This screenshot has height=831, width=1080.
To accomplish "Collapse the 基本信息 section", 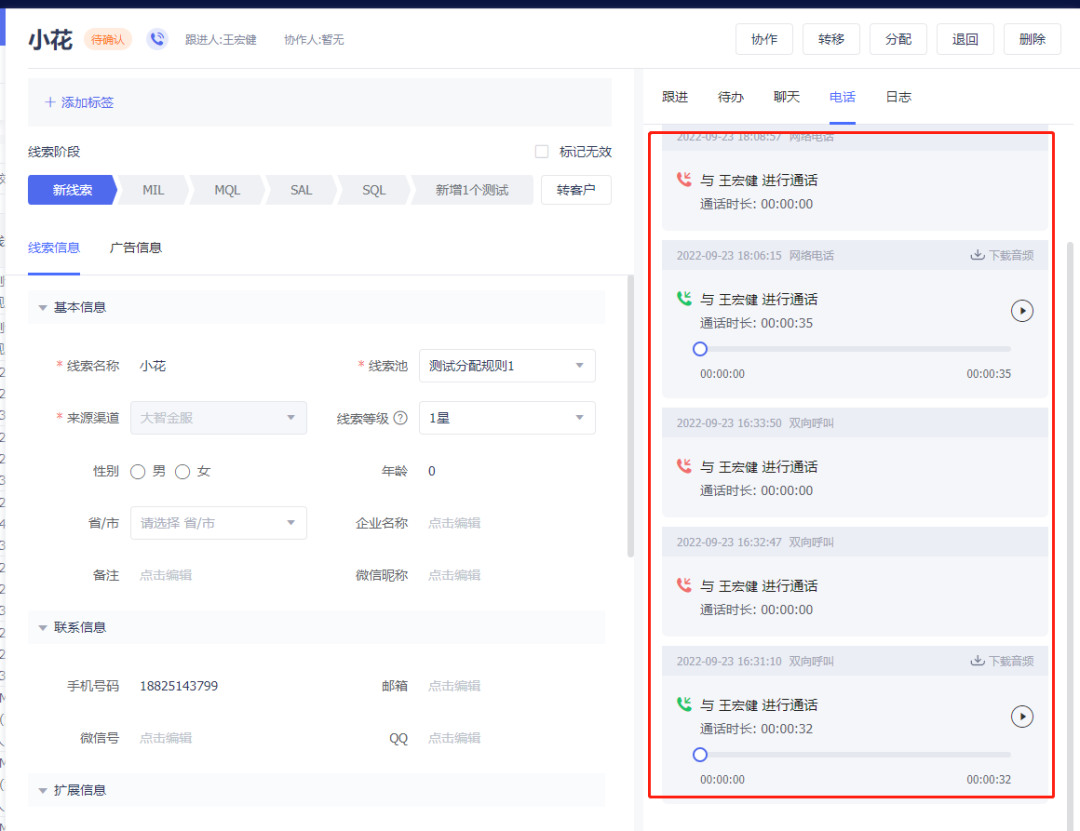I will (x=43, y=308).
